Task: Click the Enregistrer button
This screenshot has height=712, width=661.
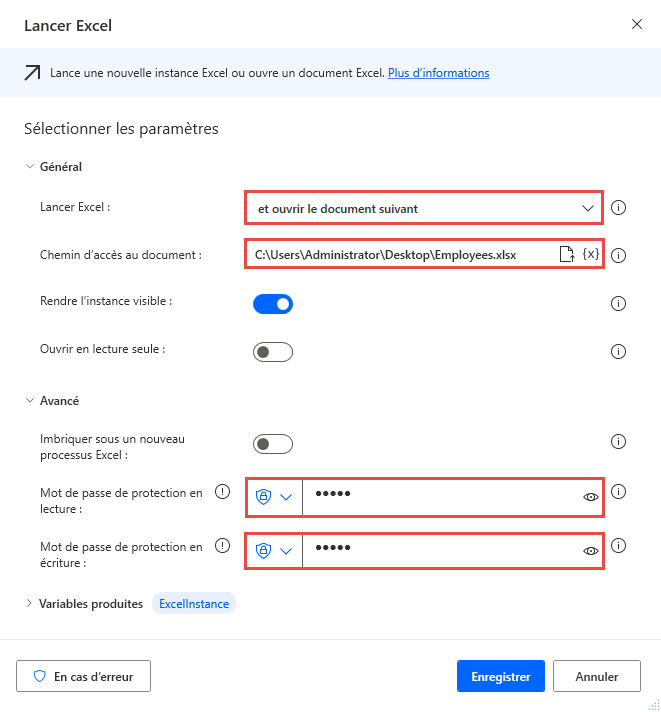Action: (500, 676)
